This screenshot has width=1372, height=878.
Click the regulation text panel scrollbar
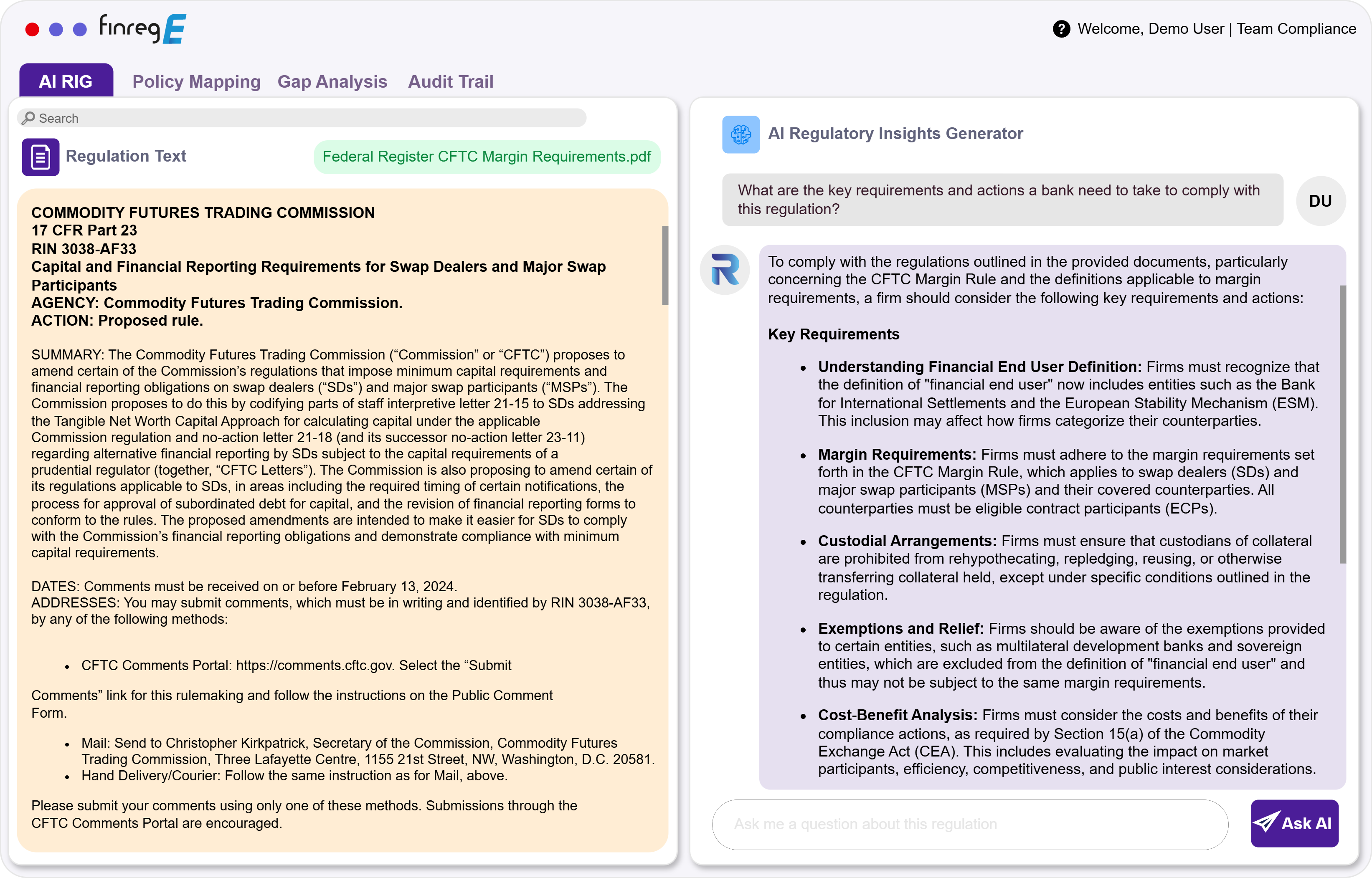[x=665, y=265]
